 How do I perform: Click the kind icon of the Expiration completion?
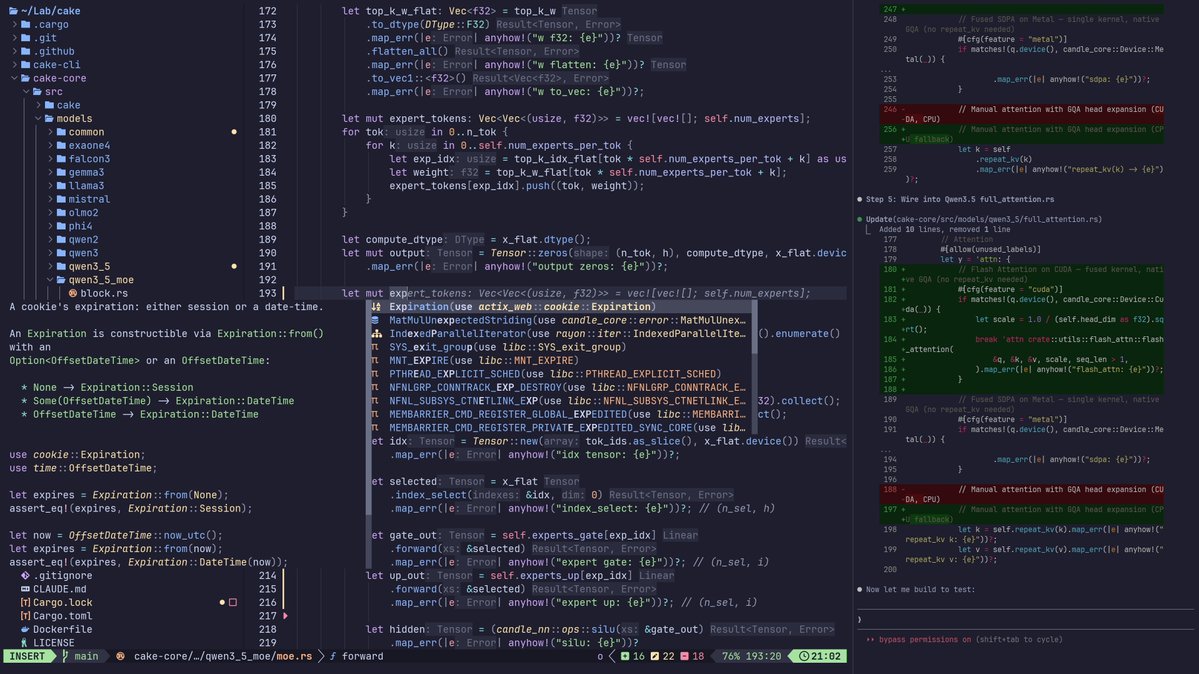375,307
